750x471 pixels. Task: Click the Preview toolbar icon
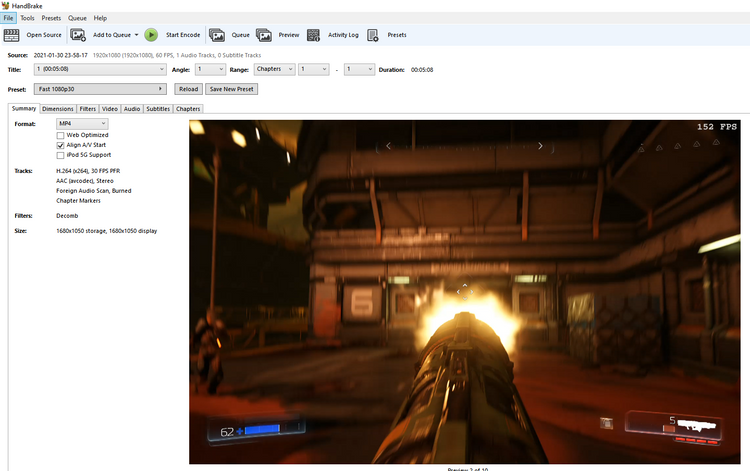[x=264, y=35]
